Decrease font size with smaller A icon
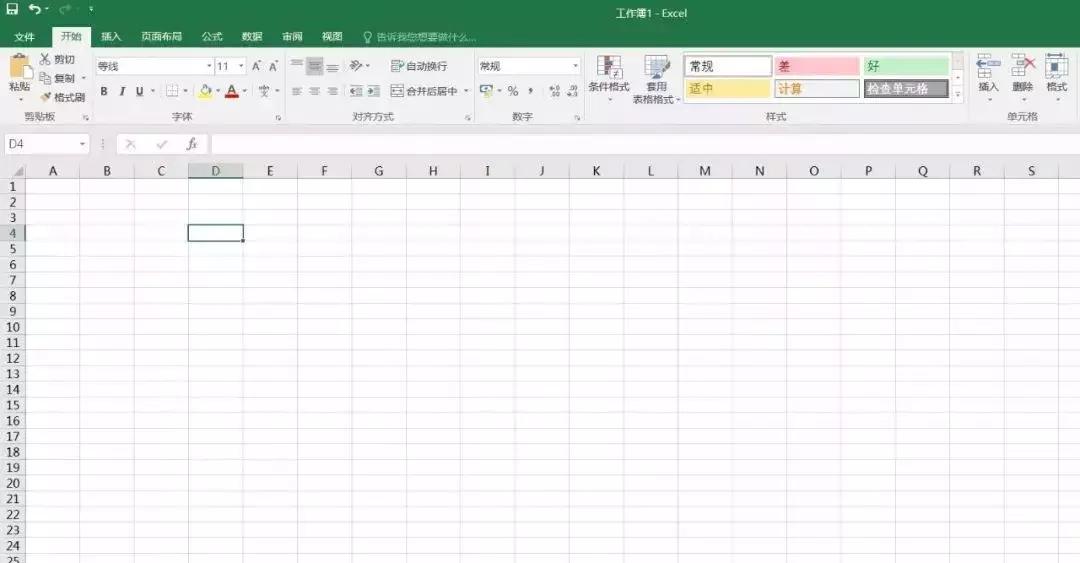Image resolution: width=1080 pixels, height=563 pixels. coord(273,66)
